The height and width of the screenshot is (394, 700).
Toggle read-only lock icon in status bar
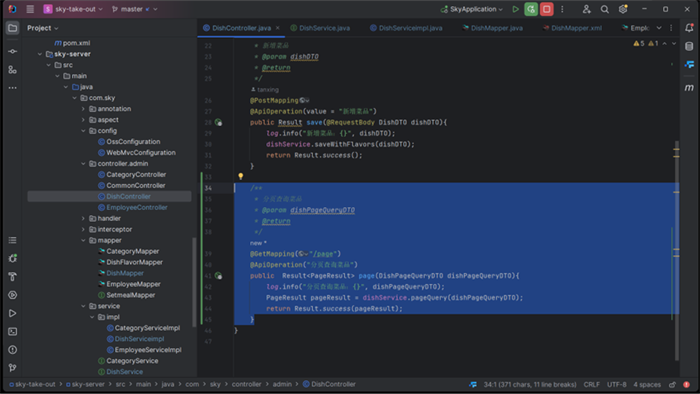(x=672, y=384)
